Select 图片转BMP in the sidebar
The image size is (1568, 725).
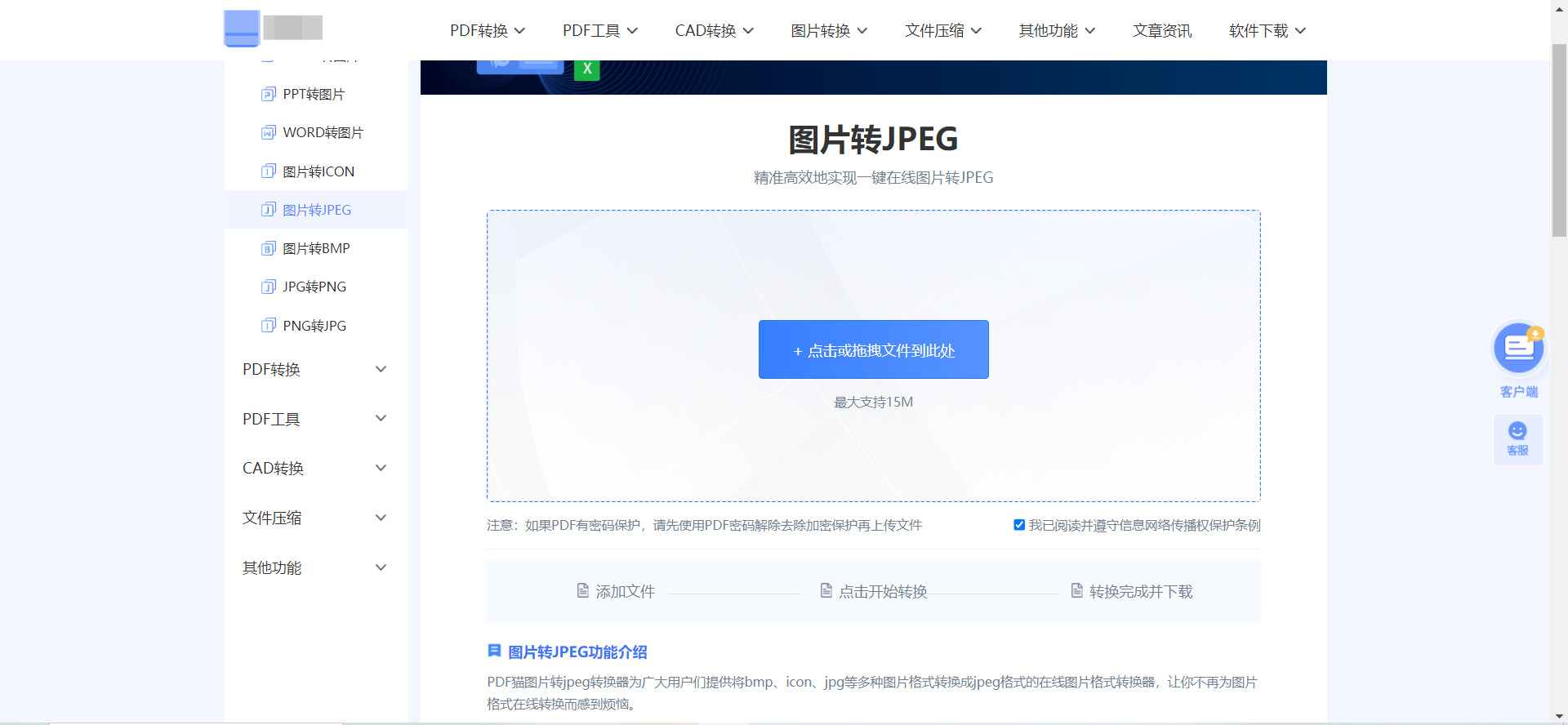coord(316,248)
